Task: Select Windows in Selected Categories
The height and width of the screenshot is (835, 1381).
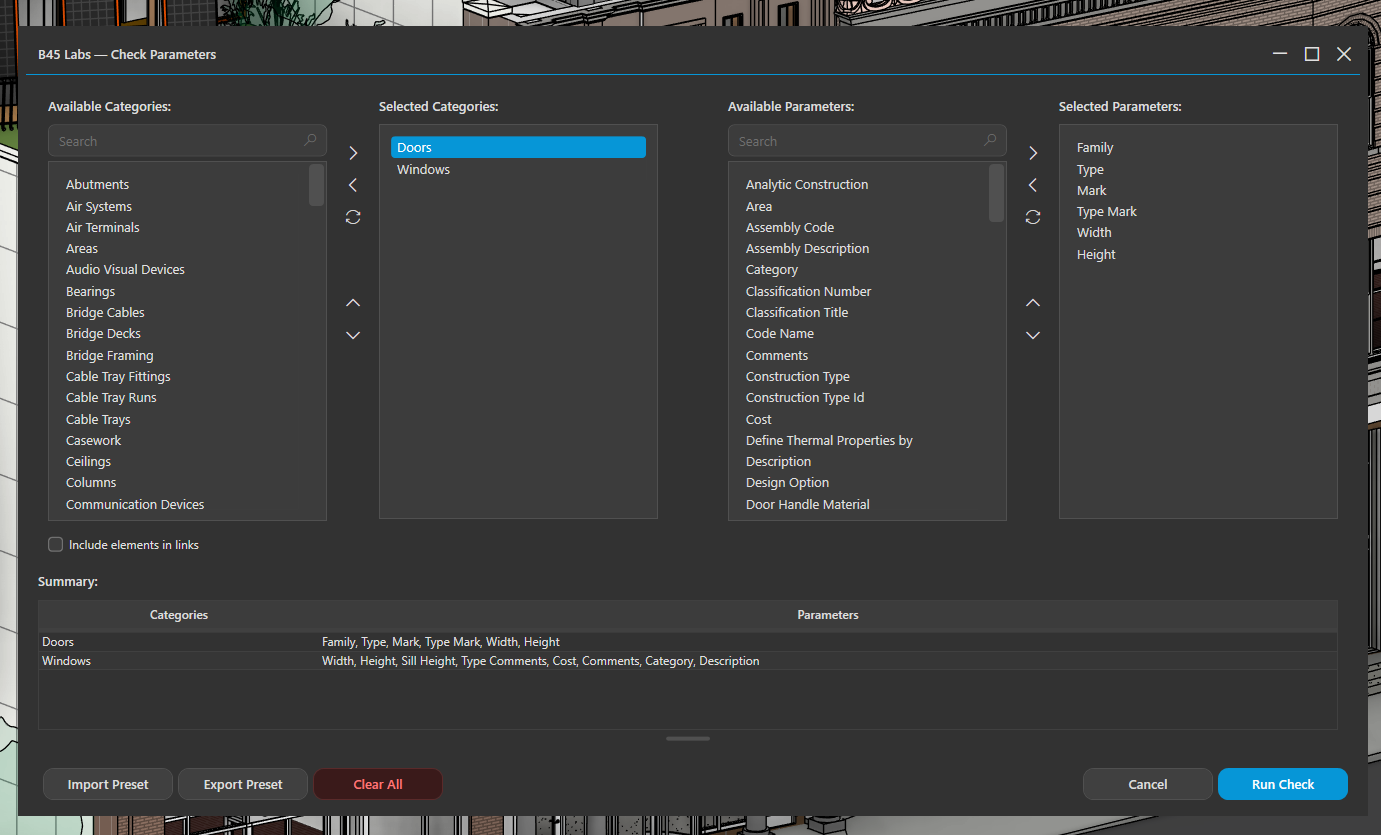Action: pos(518,169)
